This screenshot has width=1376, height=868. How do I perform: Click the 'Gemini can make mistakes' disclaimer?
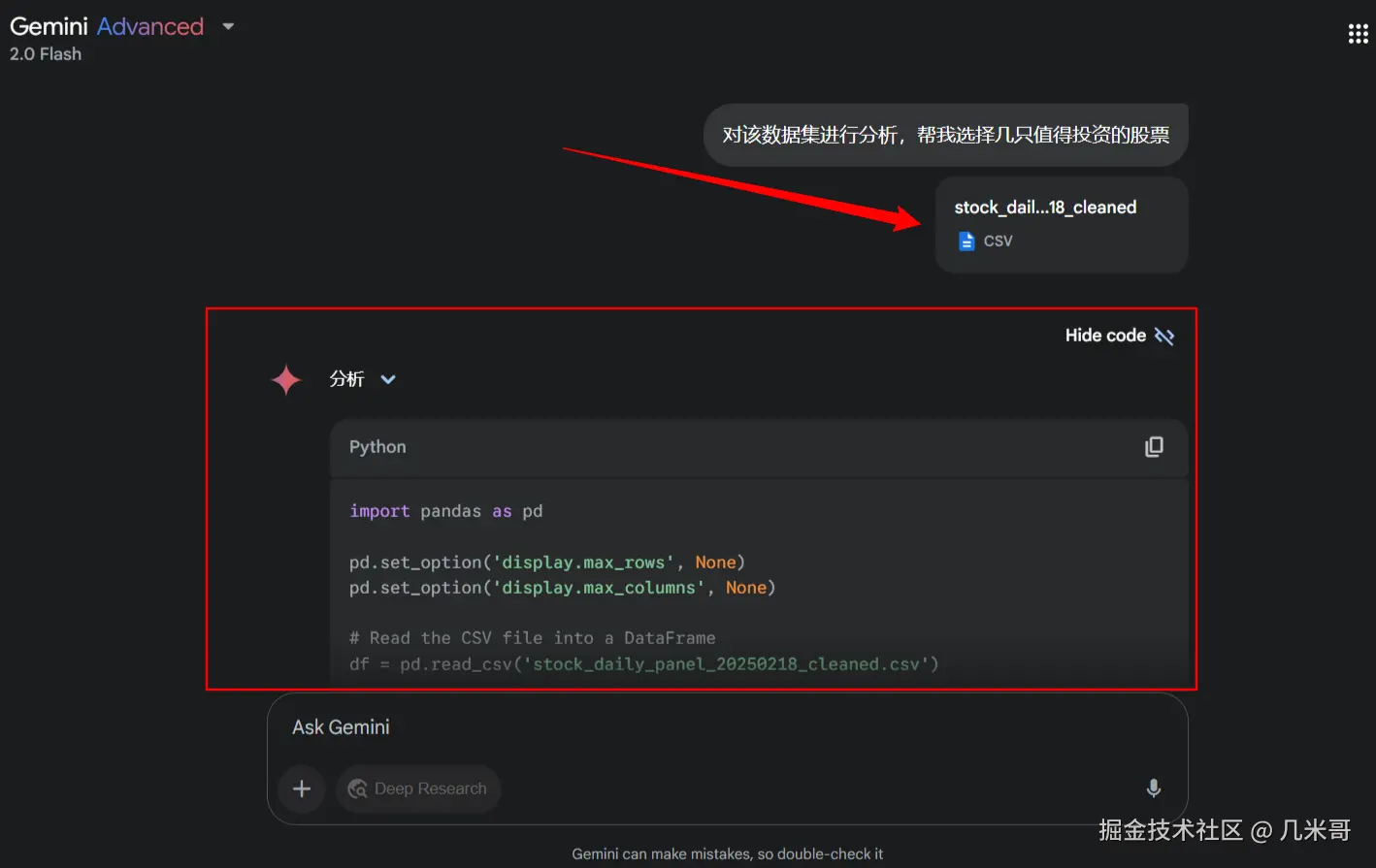(x=728, y=853)
